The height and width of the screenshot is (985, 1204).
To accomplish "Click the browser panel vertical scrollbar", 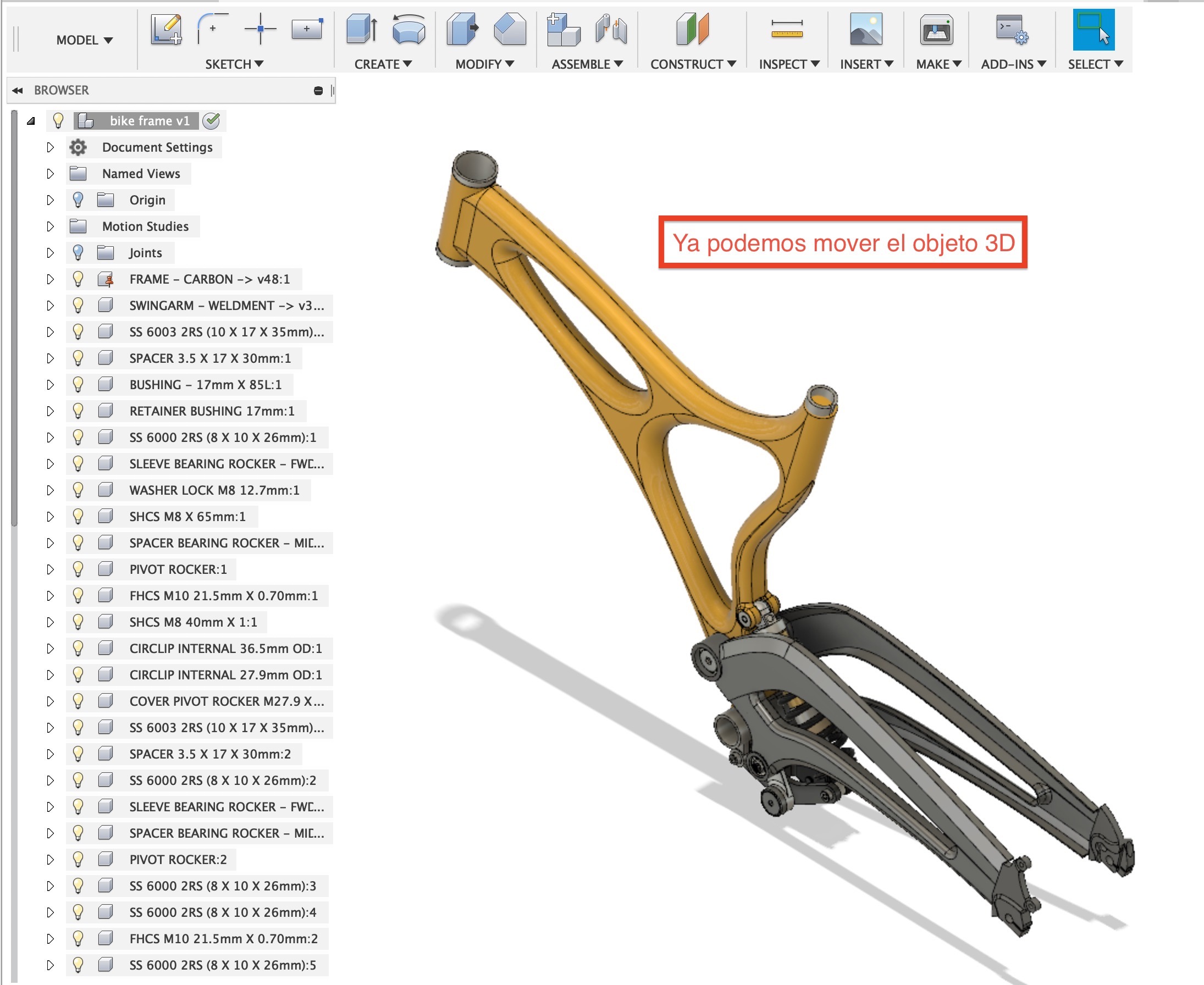I will tap(14, 318).
